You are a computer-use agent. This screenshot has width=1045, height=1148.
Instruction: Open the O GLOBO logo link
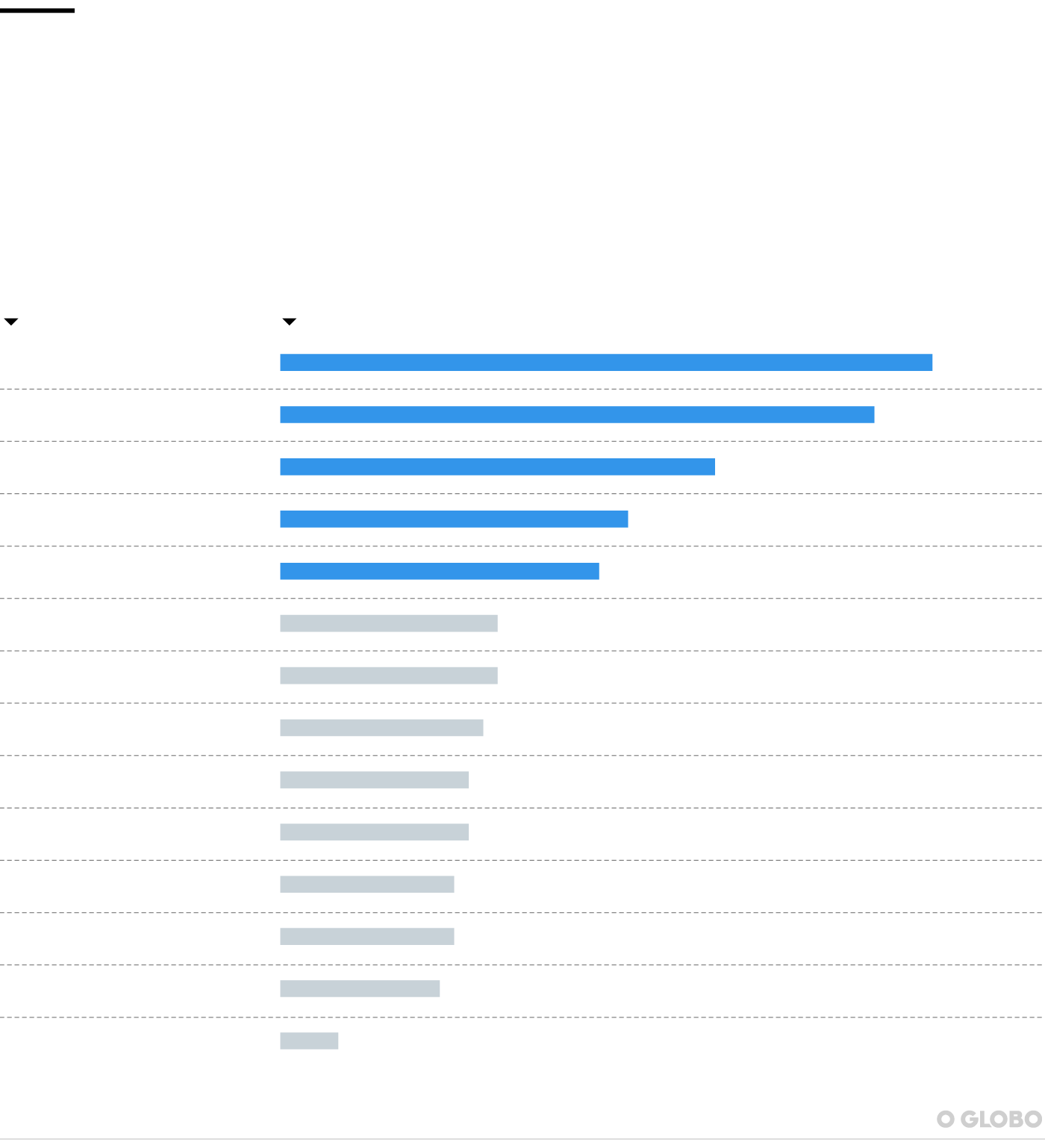989,1120
